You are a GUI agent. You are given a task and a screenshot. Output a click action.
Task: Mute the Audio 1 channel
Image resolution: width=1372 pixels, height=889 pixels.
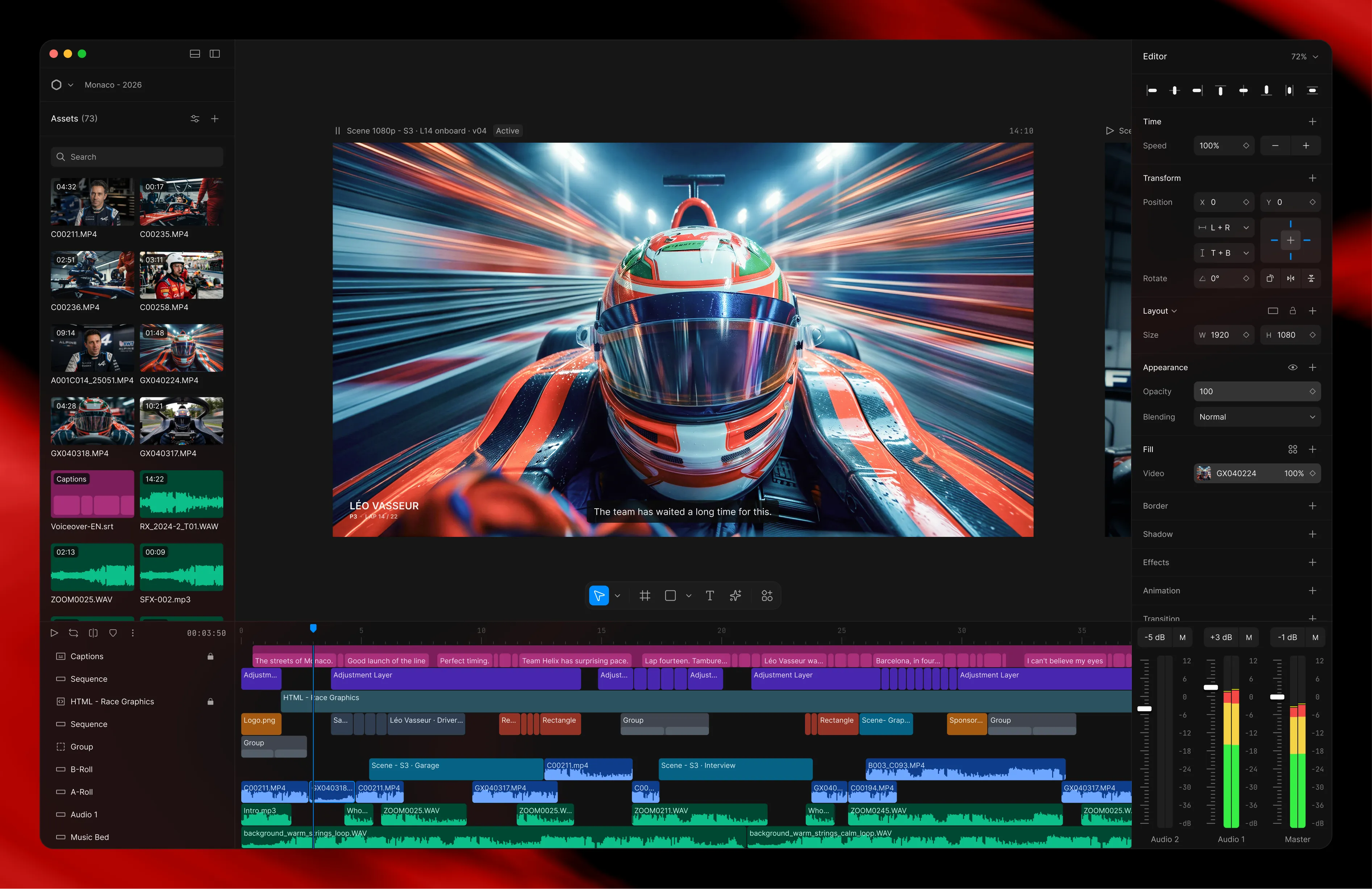pyautogui.click(x=1248, y=638)
